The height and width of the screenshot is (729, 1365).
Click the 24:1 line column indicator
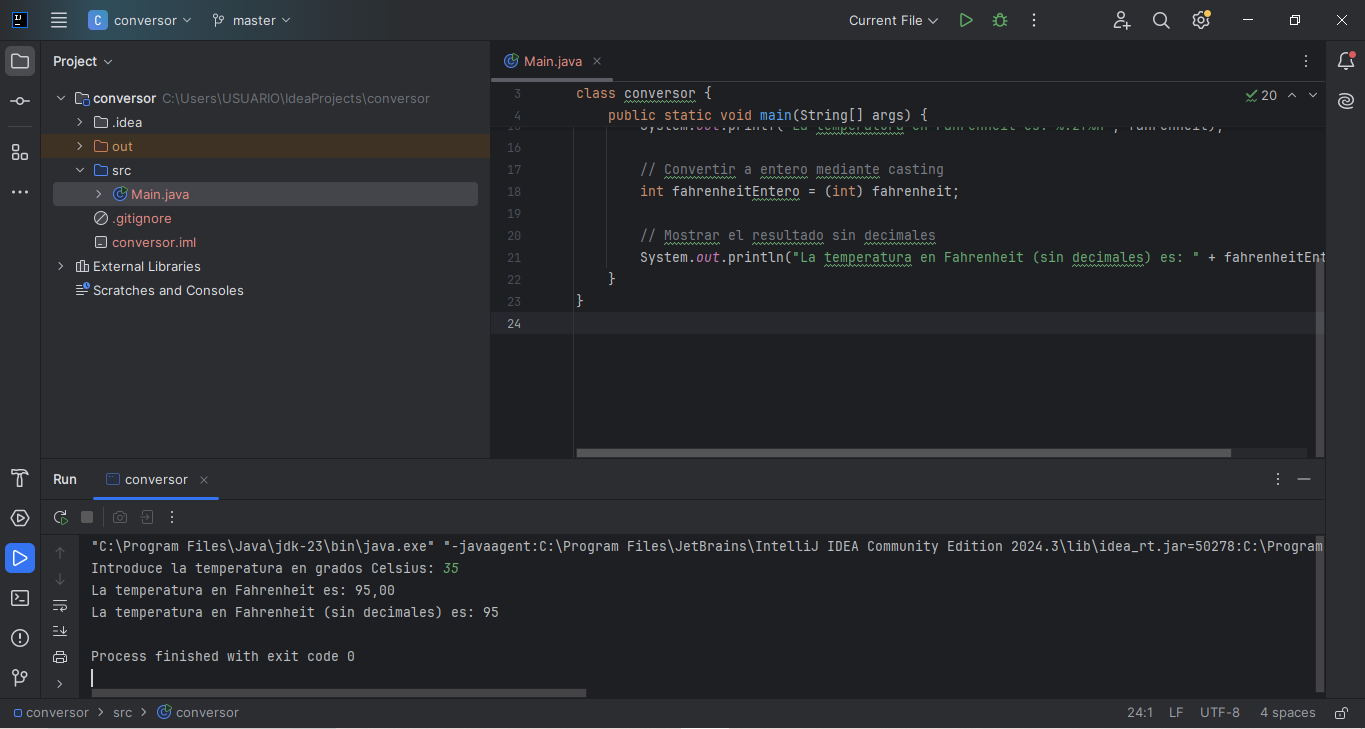tap(1140, 713)
